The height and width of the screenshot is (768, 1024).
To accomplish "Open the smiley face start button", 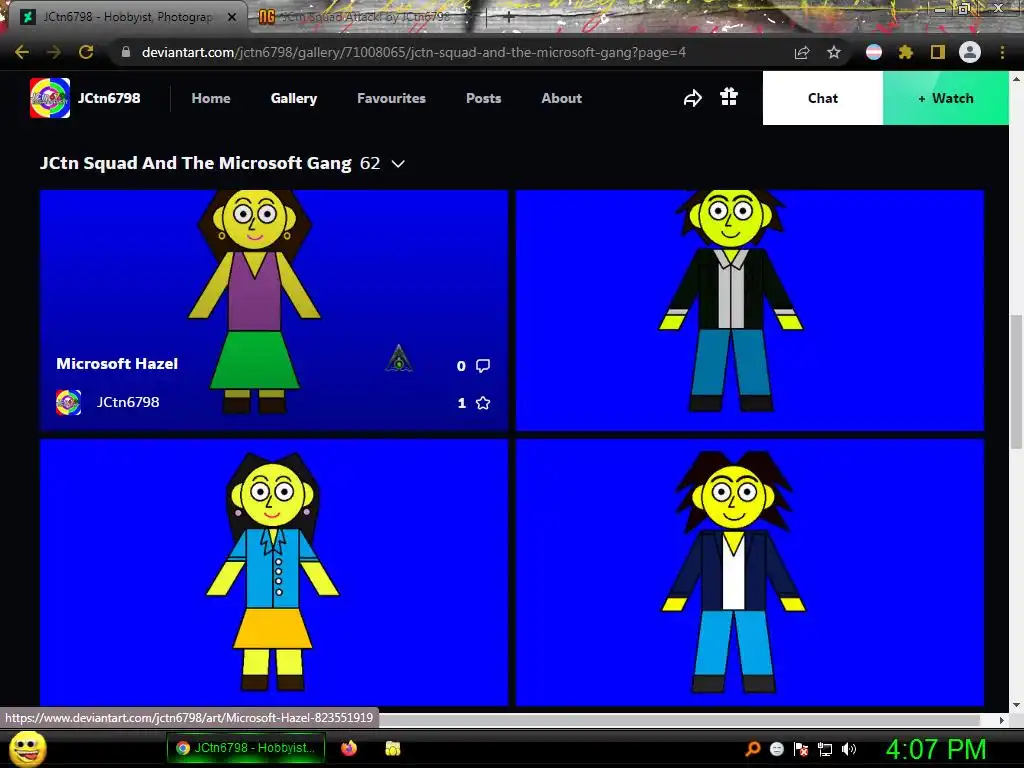I will (x=28, y=748).
